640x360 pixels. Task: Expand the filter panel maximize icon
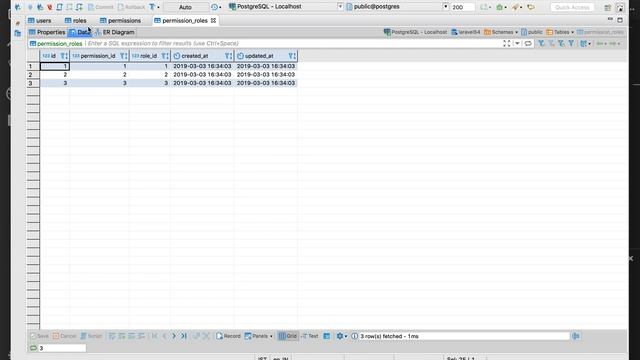(x=507, y=44)
